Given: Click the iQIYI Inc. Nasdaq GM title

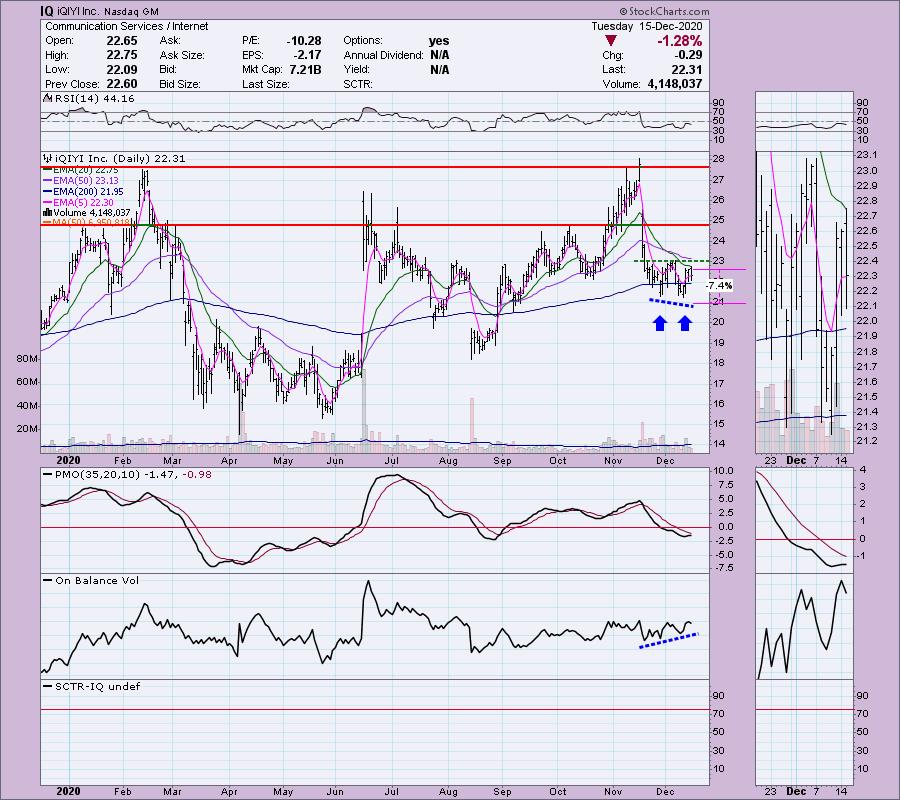Looking at the screenshot, I should (108, 11).
